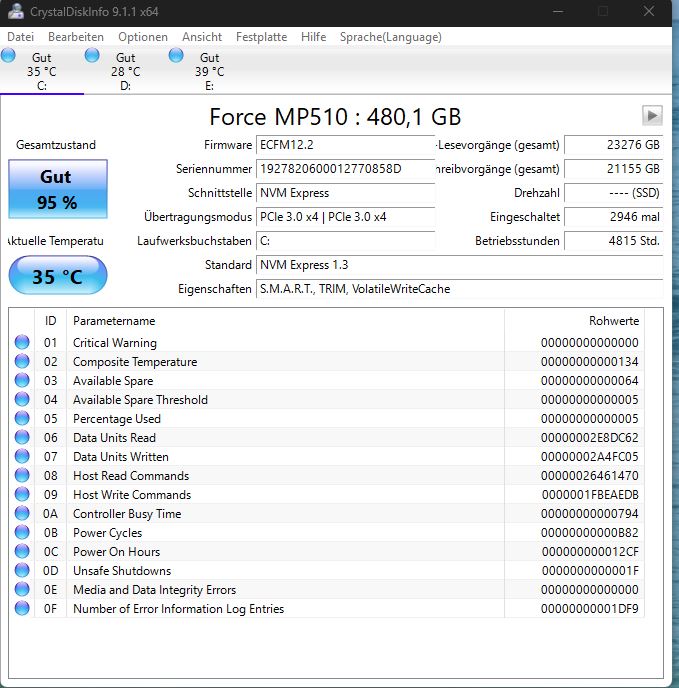The height and width of the screenshot is (688, 679).
Task: Click the CrystalDiskInfo app icon in title bar
Action: (x=16, y=11)
